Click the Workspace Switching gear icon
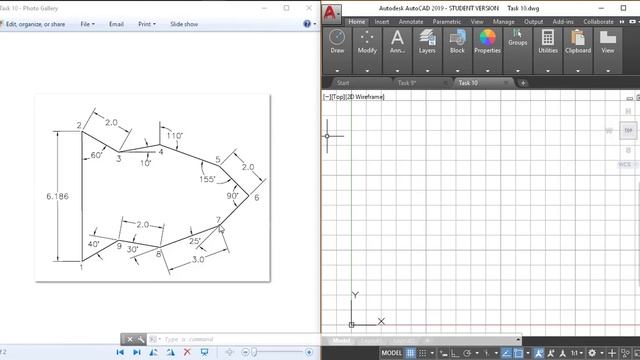The image size is (640, 360). pos(592,353)
